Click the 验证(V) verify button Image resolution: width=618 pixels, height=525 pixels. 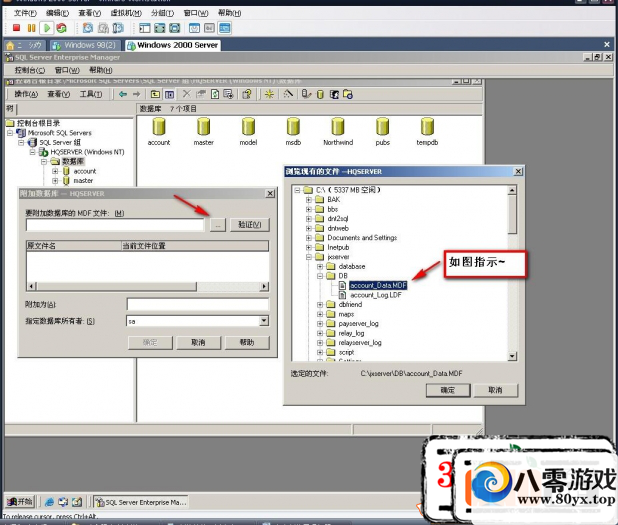[250, 225]
